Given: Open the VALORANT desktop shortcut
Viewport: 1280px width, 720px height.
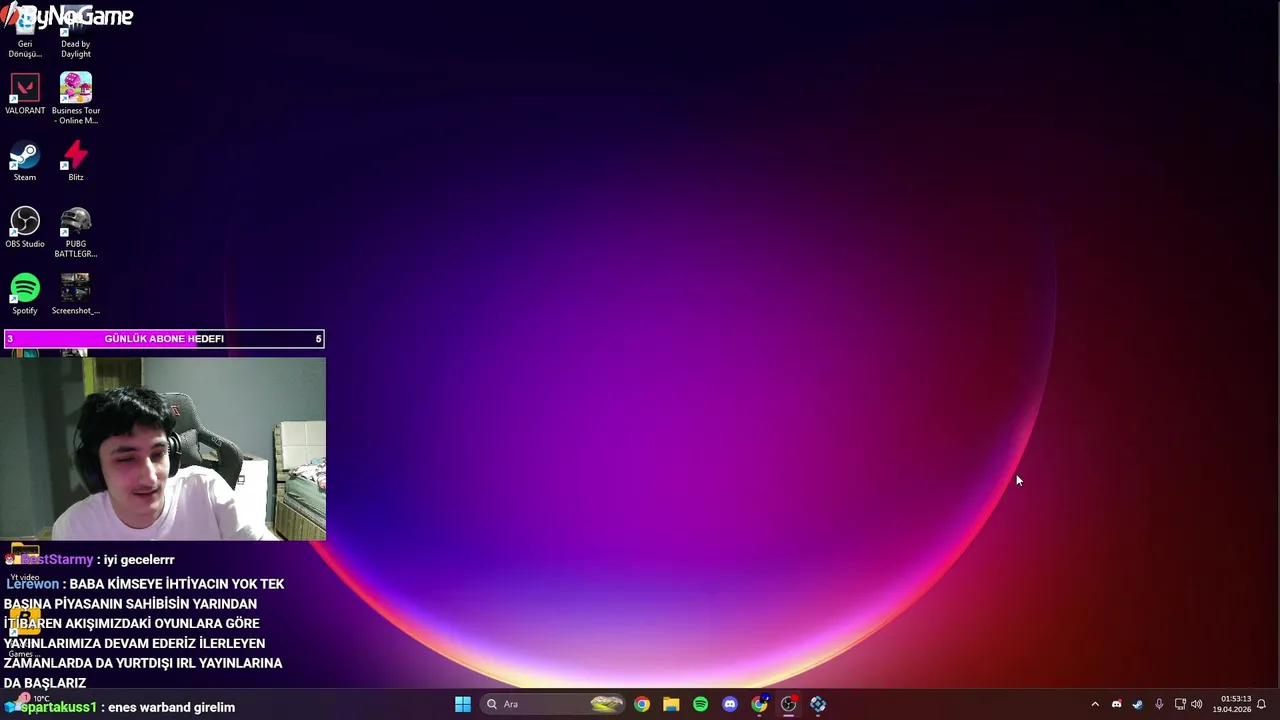Looking at the screenshot, I should click(x=25, y=94).
